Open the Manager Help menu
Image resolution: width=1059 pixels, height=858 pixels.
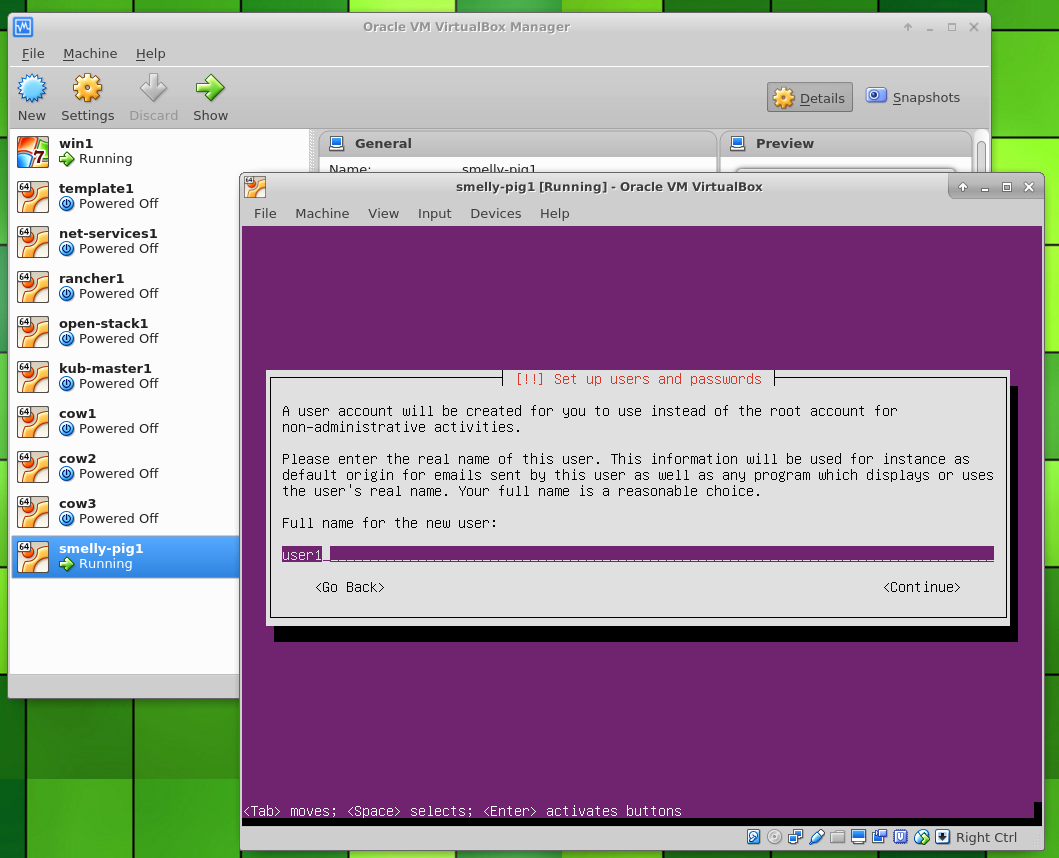pos(150,53)
